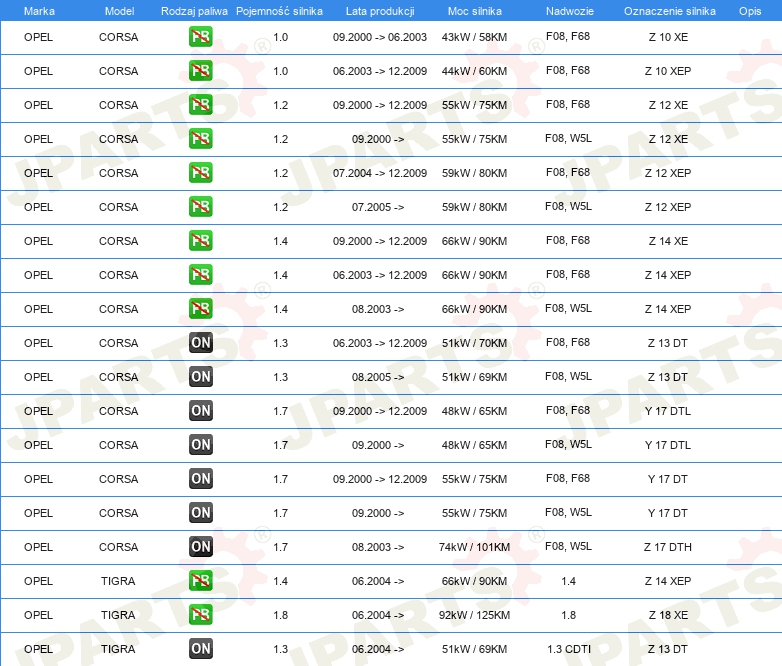The height and width of the screenshot is (666, 782).
Task: Click petrol icon in Tigra Z 14 XEP row
Action: click(x=200, y=581)
